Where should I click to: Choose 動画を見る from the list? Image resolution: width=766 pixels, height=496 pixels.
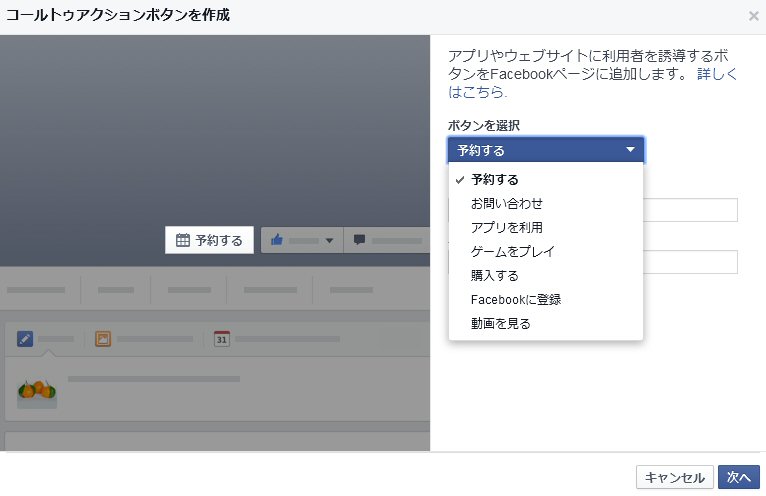[x=546, y=323]
